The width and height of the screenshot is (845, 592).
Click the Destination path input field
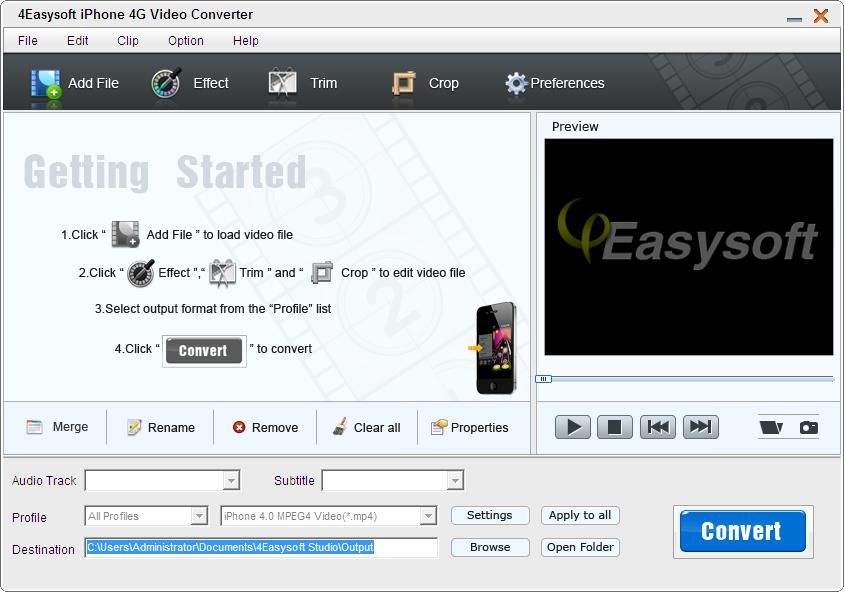pos(261,547)
